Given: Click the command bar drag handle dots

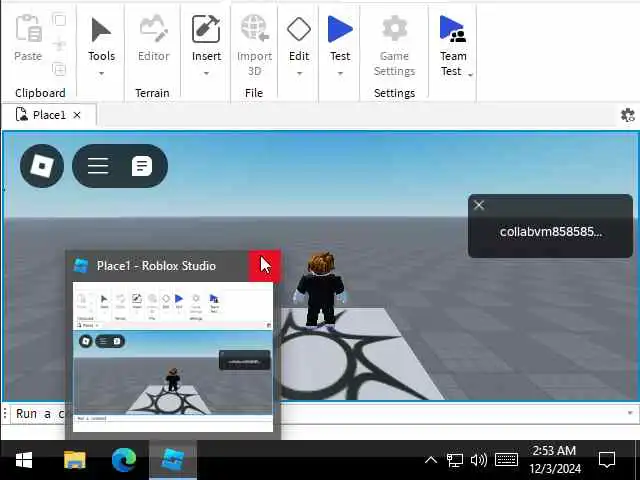Looking at the screenshot, I should [x=5, y=413].
